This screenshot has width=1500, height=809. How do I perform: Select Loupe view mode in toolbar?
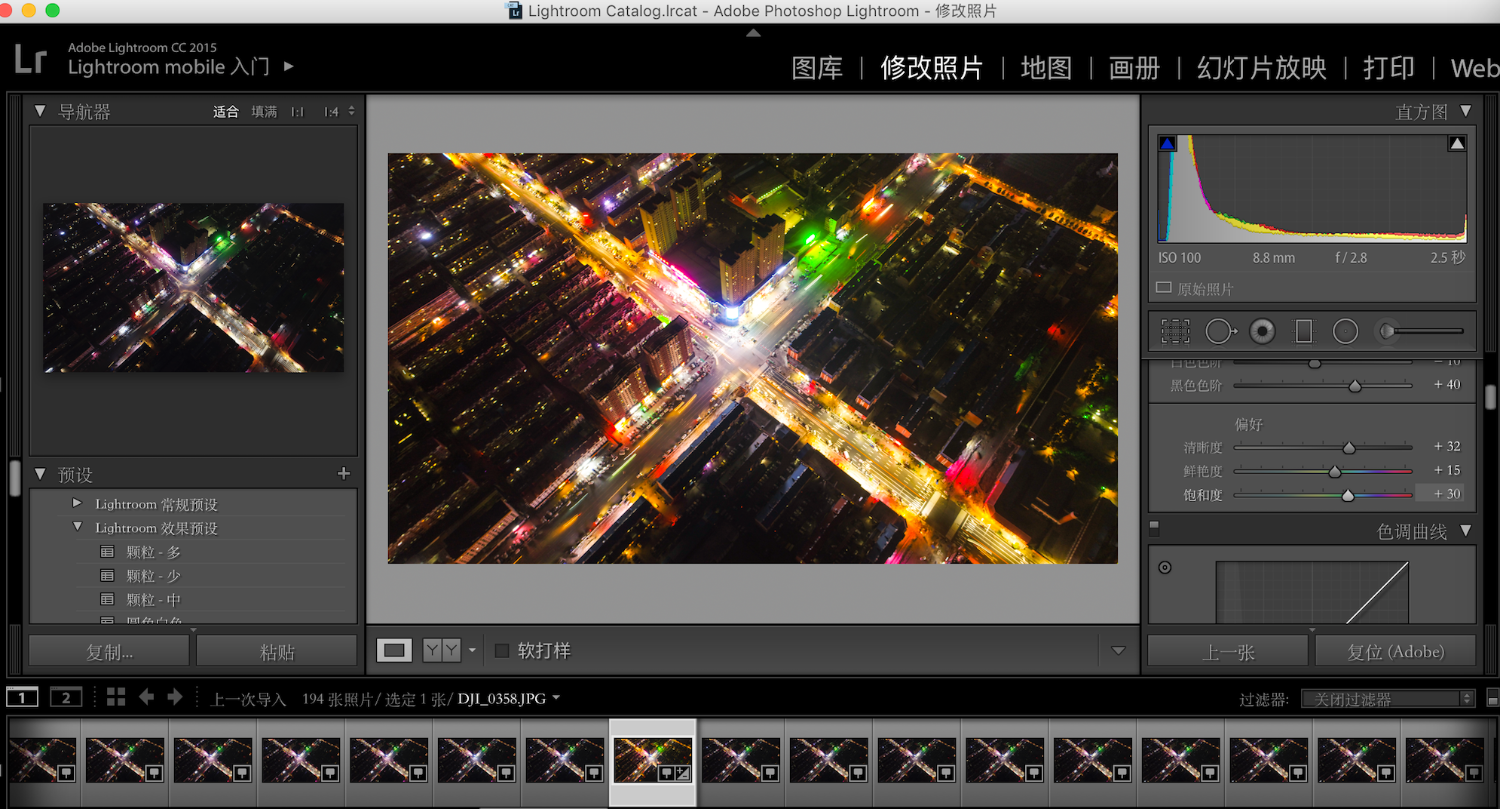(394, 651)
